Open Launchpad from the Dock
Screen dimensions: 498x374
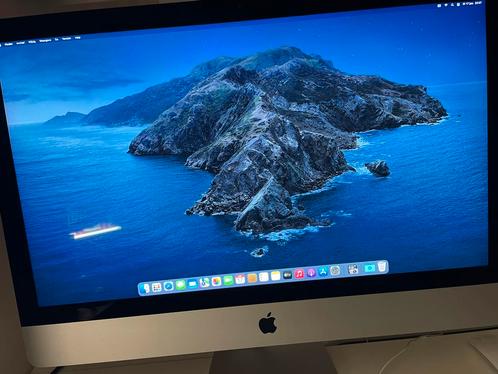click(x=156, y=287)
